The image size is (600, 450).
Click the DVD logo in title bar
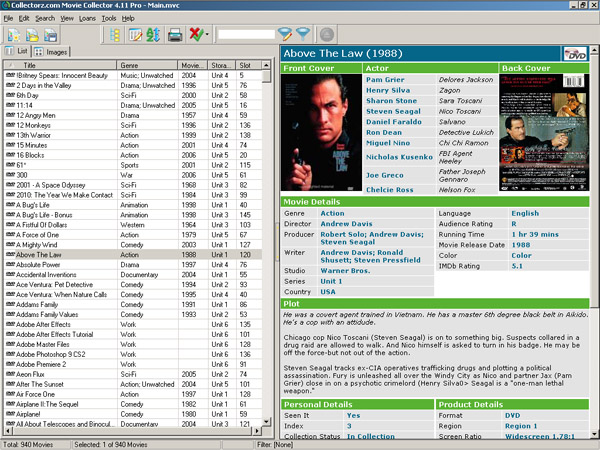pyautogui.click(x=575, y=54)
